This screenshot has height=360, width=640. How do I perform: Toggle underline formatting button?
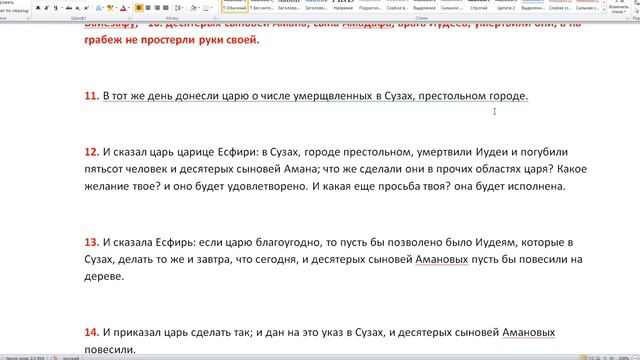click(x=55, y=8)
